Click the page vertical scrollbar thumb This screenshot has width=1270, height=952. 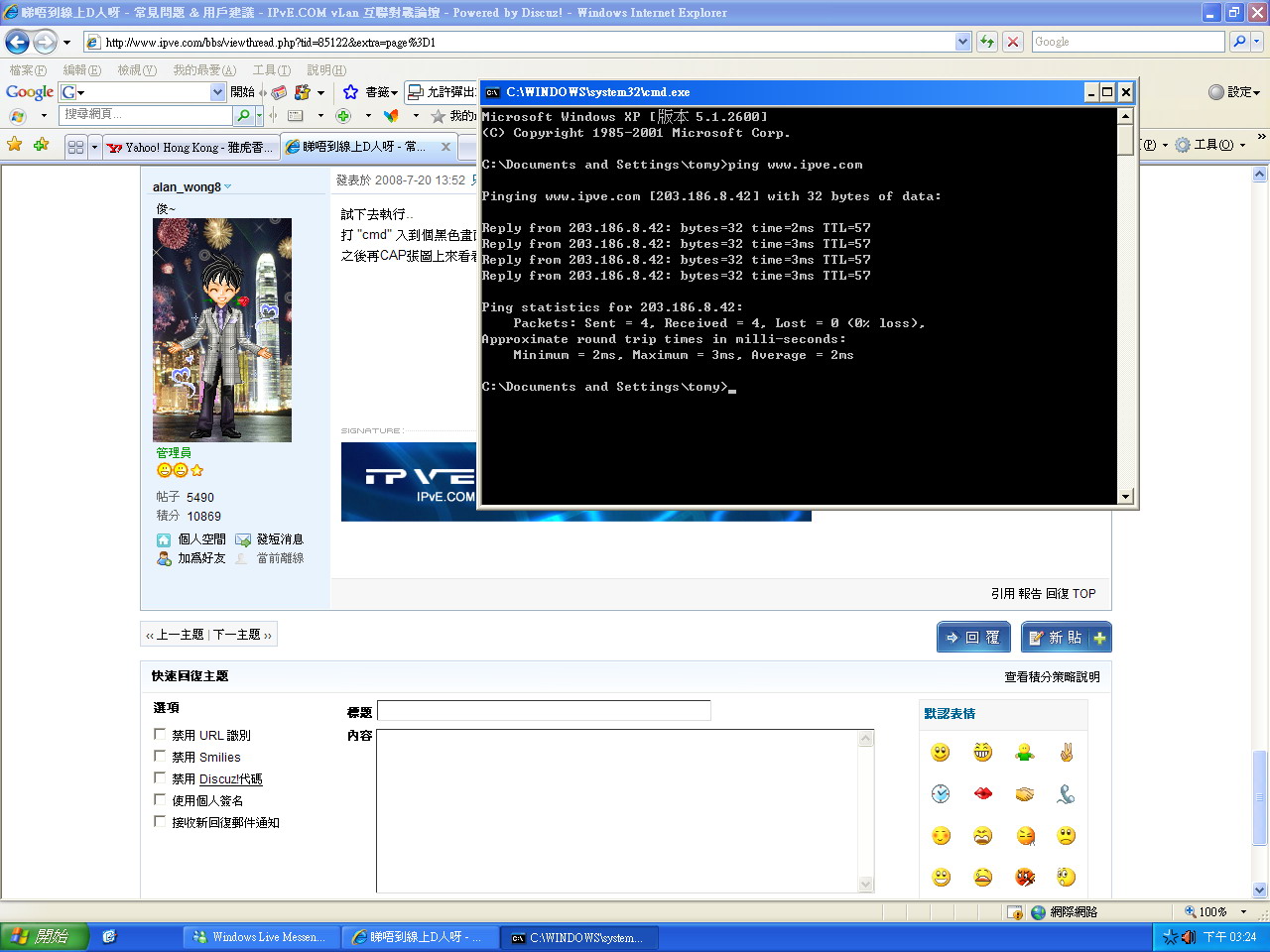(x=1260, y=798)
